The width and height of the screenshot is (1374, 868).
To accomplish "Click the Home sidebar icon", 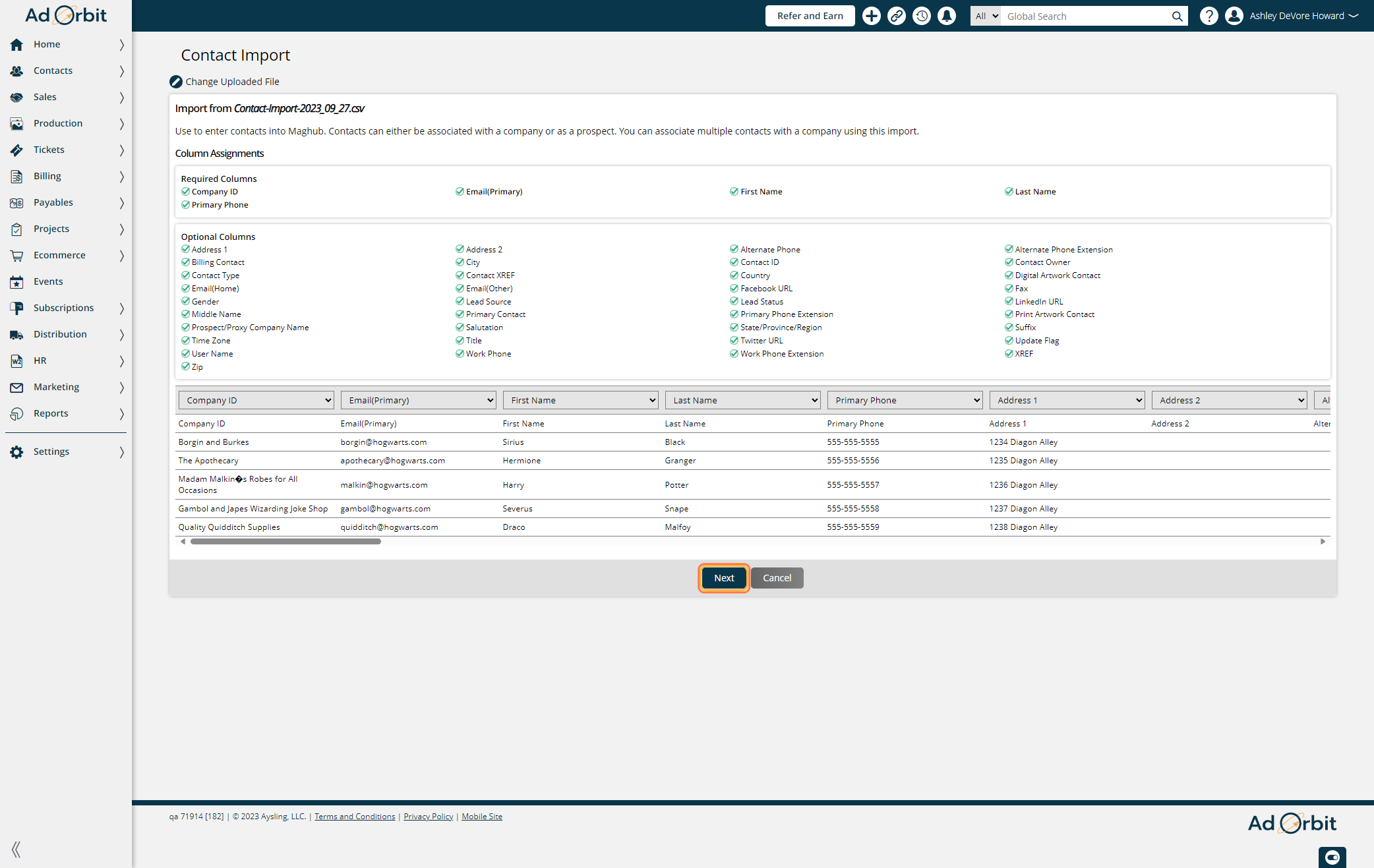I will pyautogui.click(x=16, y=45).
